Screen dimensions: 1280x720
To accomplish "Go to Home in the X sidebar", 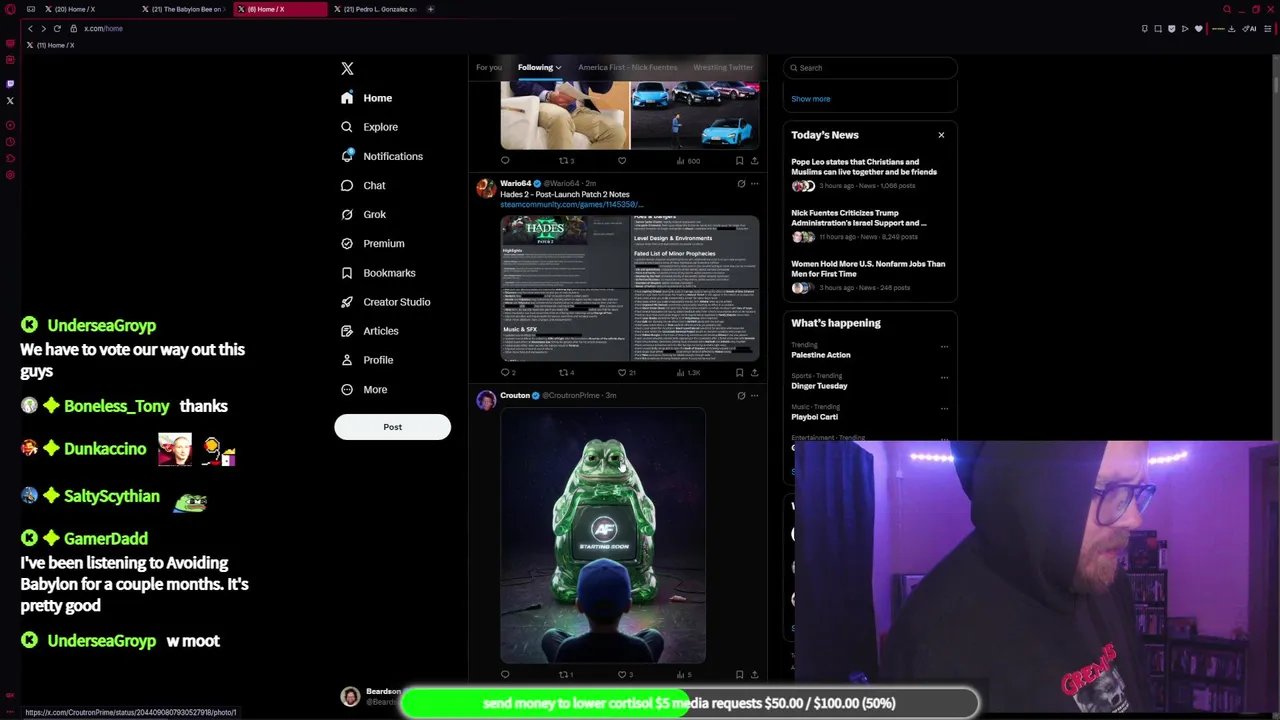I will point(366,98).
